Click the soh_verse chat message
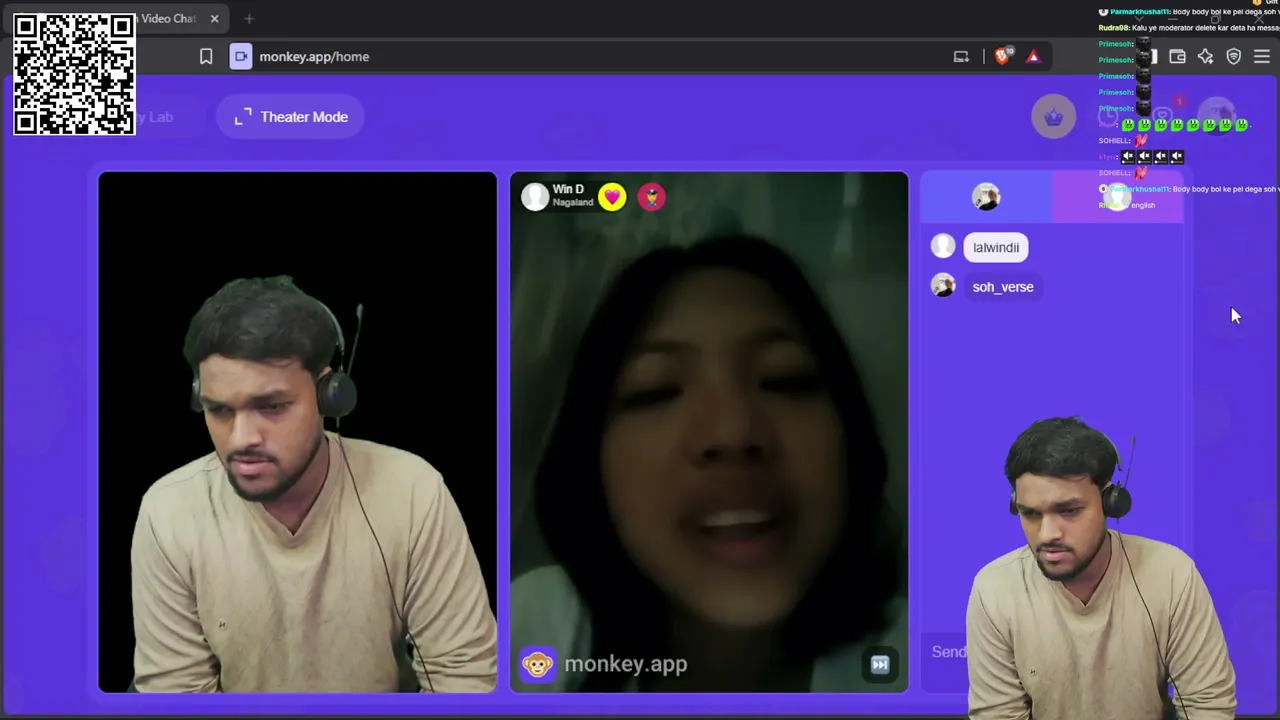 (1003, 287)
